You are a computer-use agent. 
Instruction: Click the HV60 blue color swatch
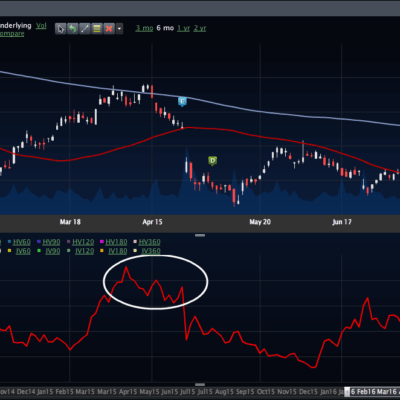pyautogui.click(x=9, y=242)
